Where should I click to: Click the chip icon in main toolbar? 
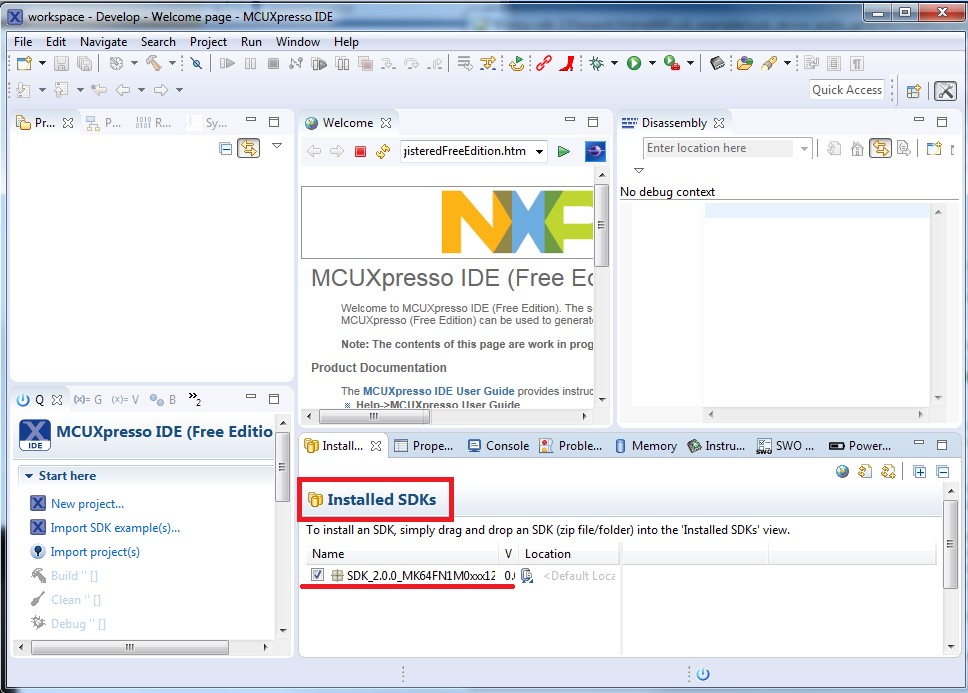[x=717, y=63]
